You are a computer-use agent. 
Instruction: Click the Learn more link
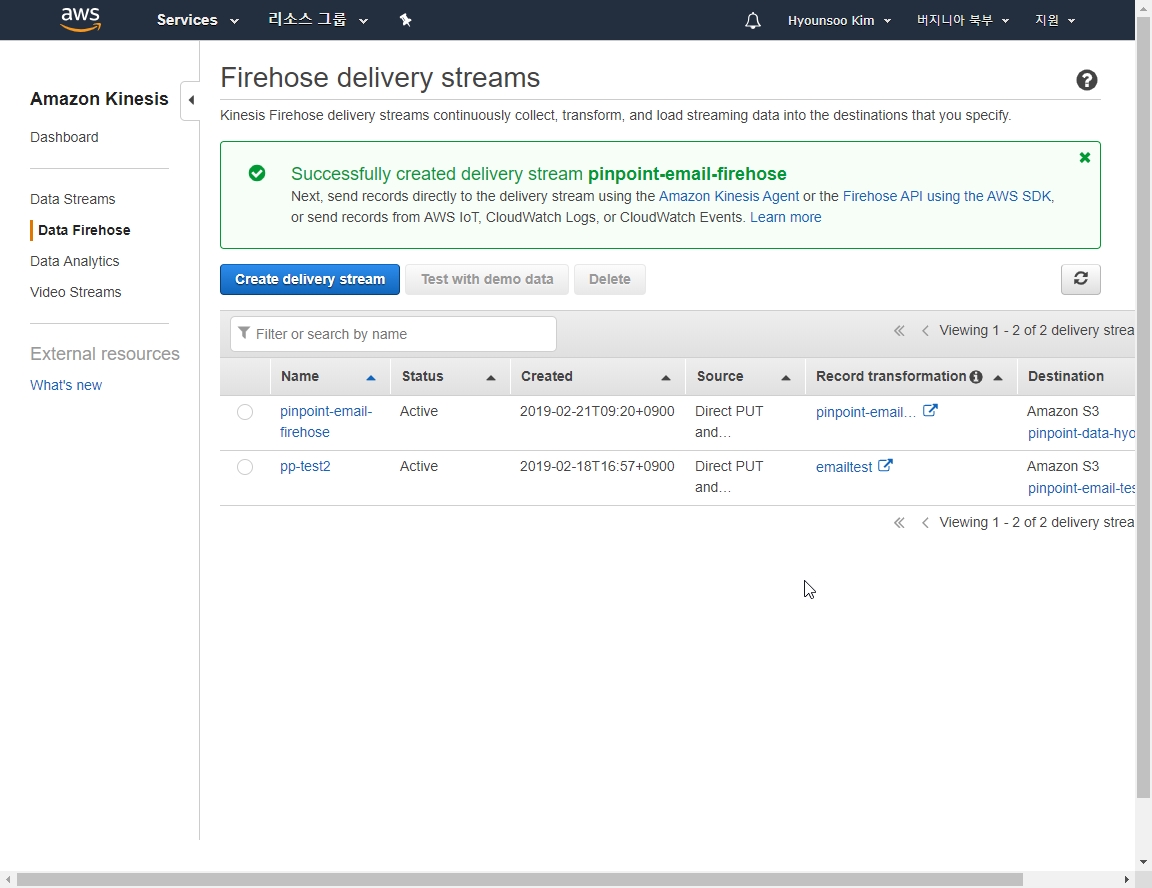(x=785, y=217)
